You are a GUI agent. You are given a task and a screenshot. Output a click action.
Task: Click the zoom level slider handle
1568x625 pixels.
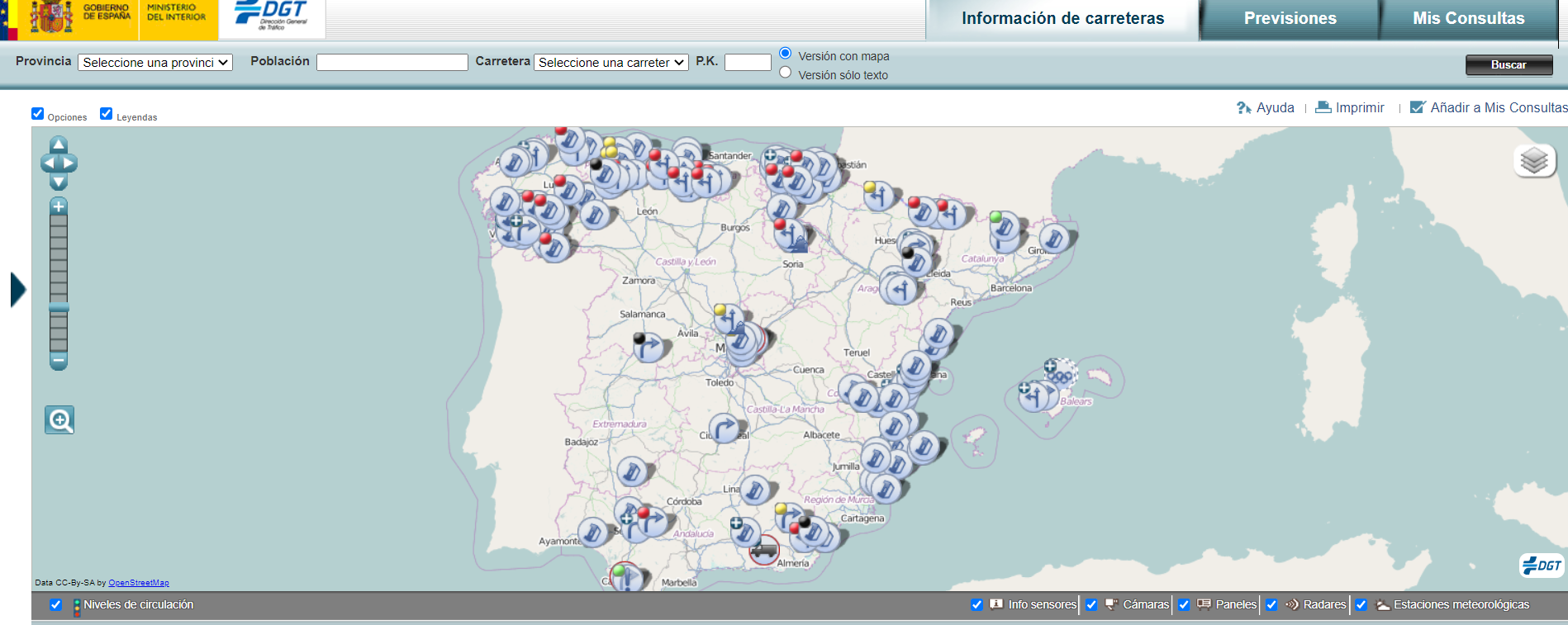(x=59, y=307)
